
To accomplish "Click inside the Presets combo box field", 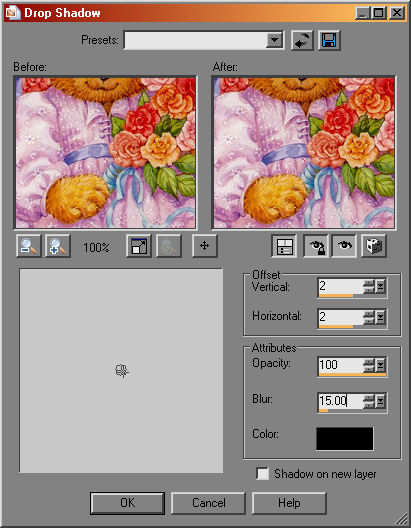I will coord(196,40).
